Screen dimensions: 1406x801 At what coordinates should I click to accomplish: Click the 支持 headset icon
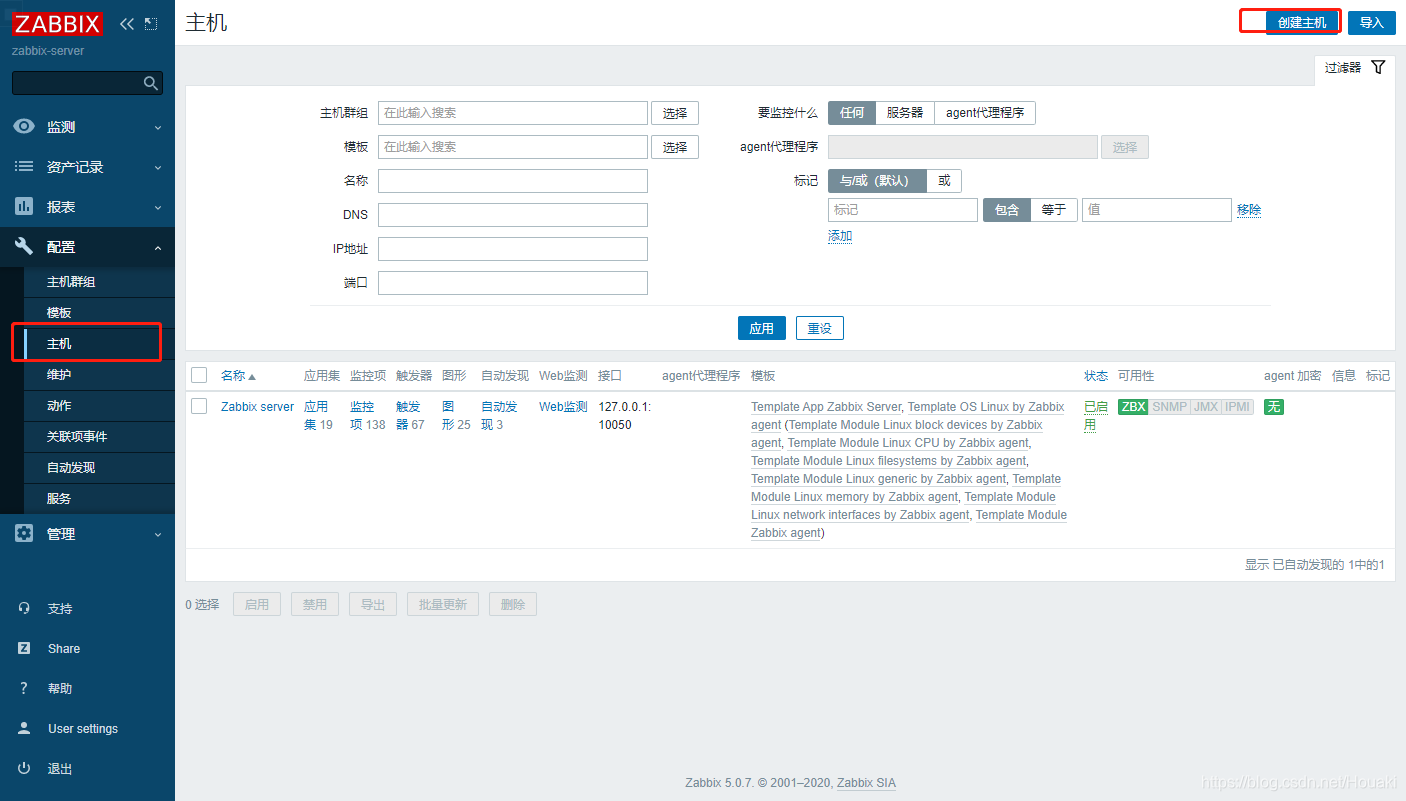point(24,608)
